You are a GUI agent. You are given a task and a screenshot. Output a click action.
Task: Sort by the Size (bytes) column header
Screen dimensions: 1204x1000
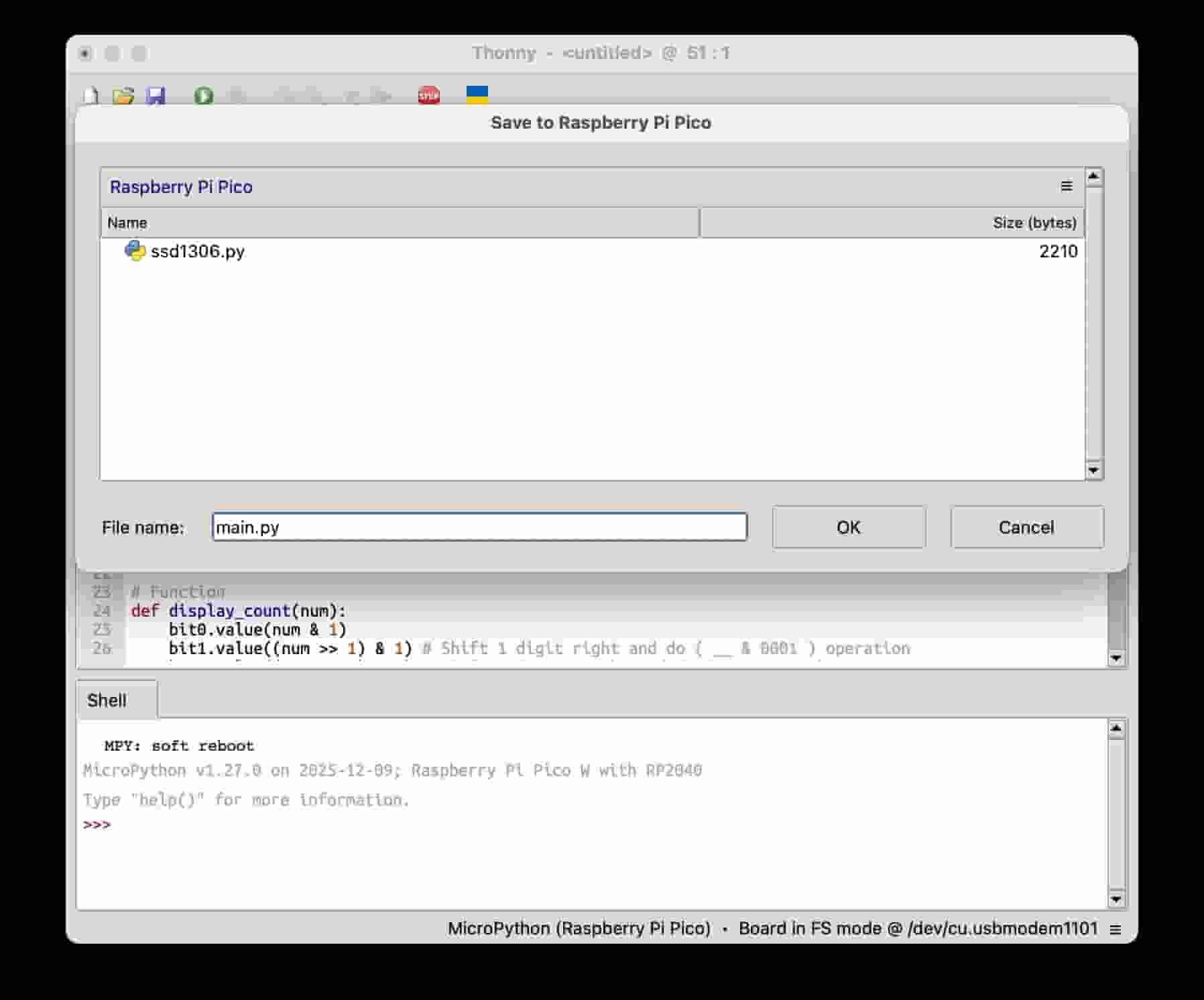pos(892,223)
